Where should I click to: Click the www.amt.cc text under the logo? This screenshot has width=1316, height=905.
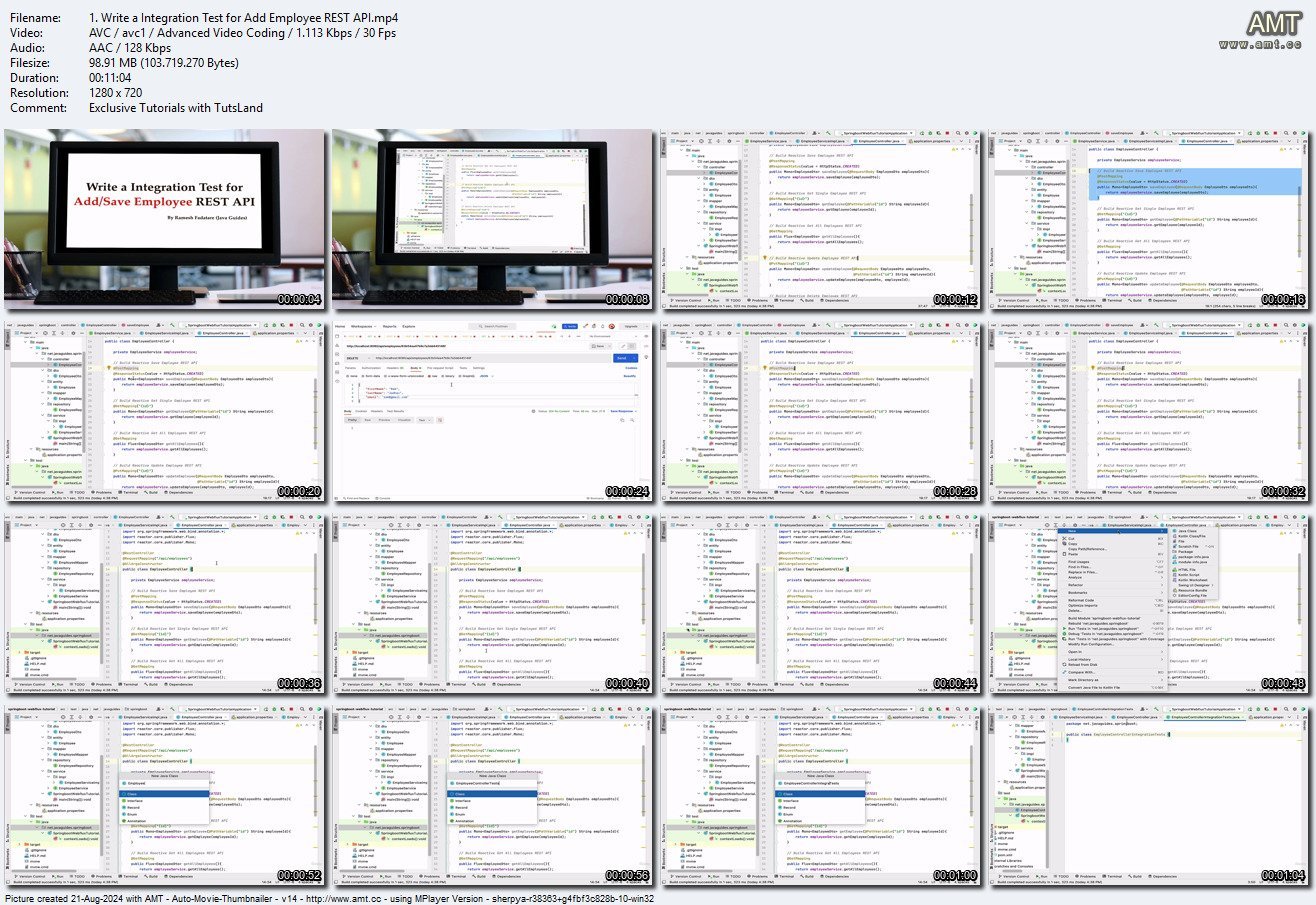(x=1260, y=45)
